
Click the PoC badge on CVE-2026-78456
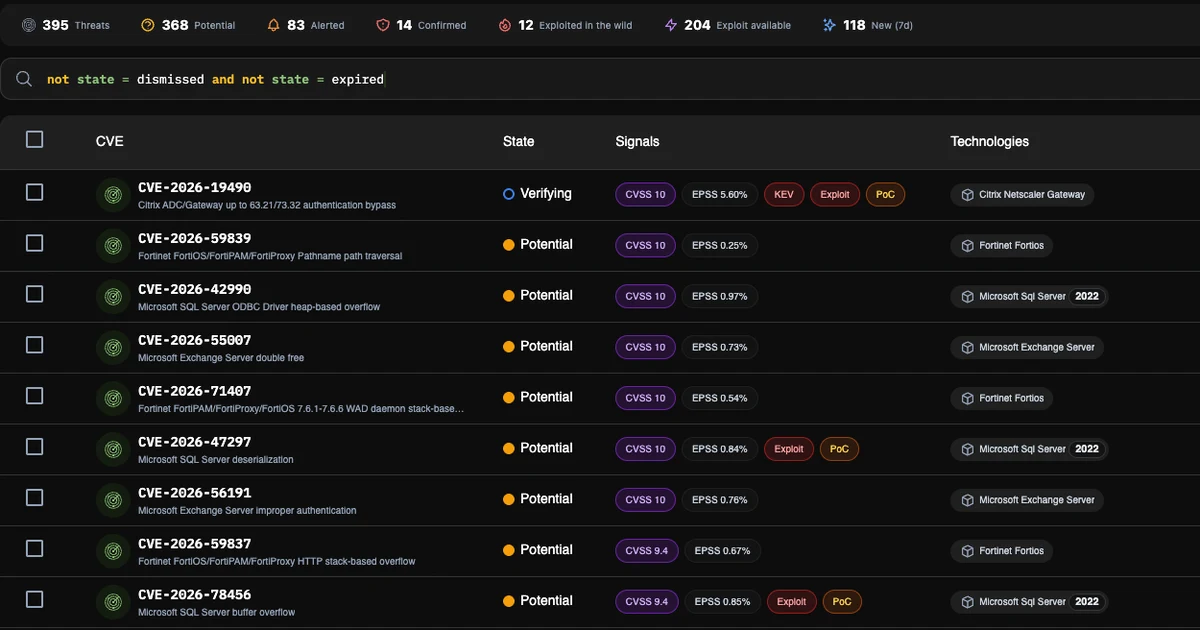tap(843, 602)
